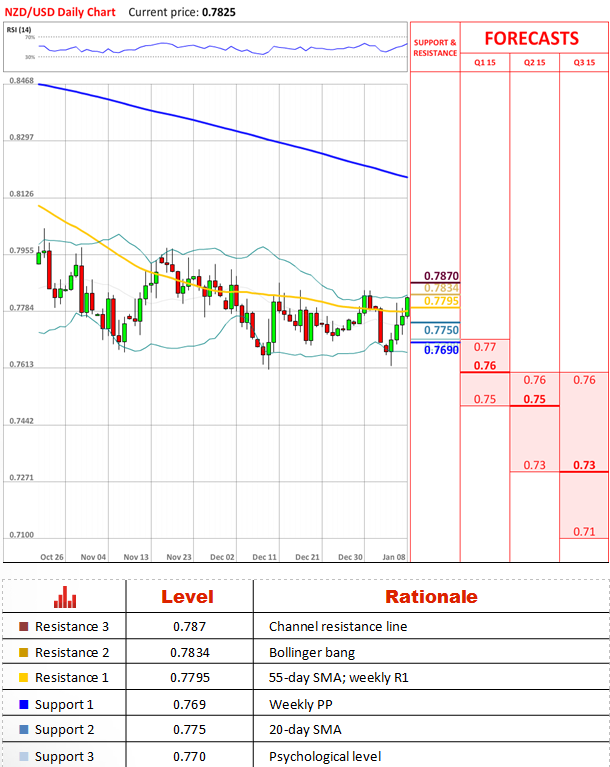Screen dimensions: 610x767
Task: Click the 0.73 forecast in Q2 15 column
Action: click(x=535, y=465)
